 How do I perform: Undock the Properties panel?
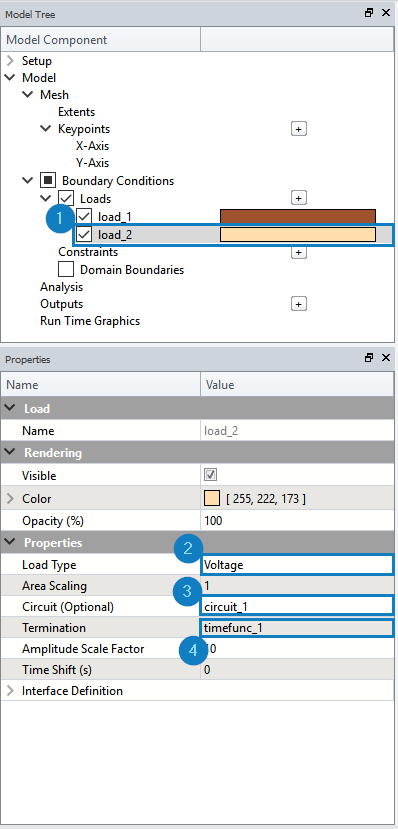click(369, 358)
